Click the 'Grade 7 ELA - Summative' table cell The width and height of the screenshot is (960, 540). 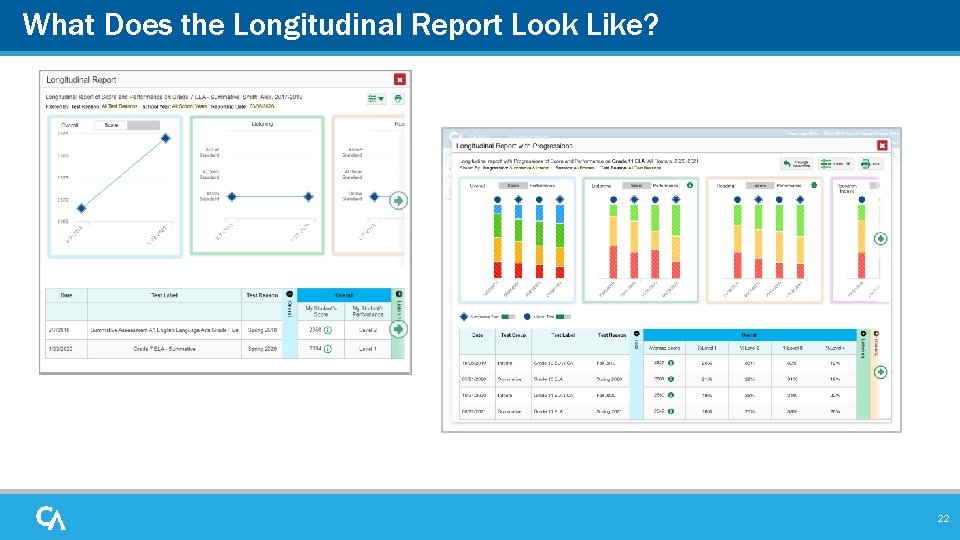[x=164, y=349]
